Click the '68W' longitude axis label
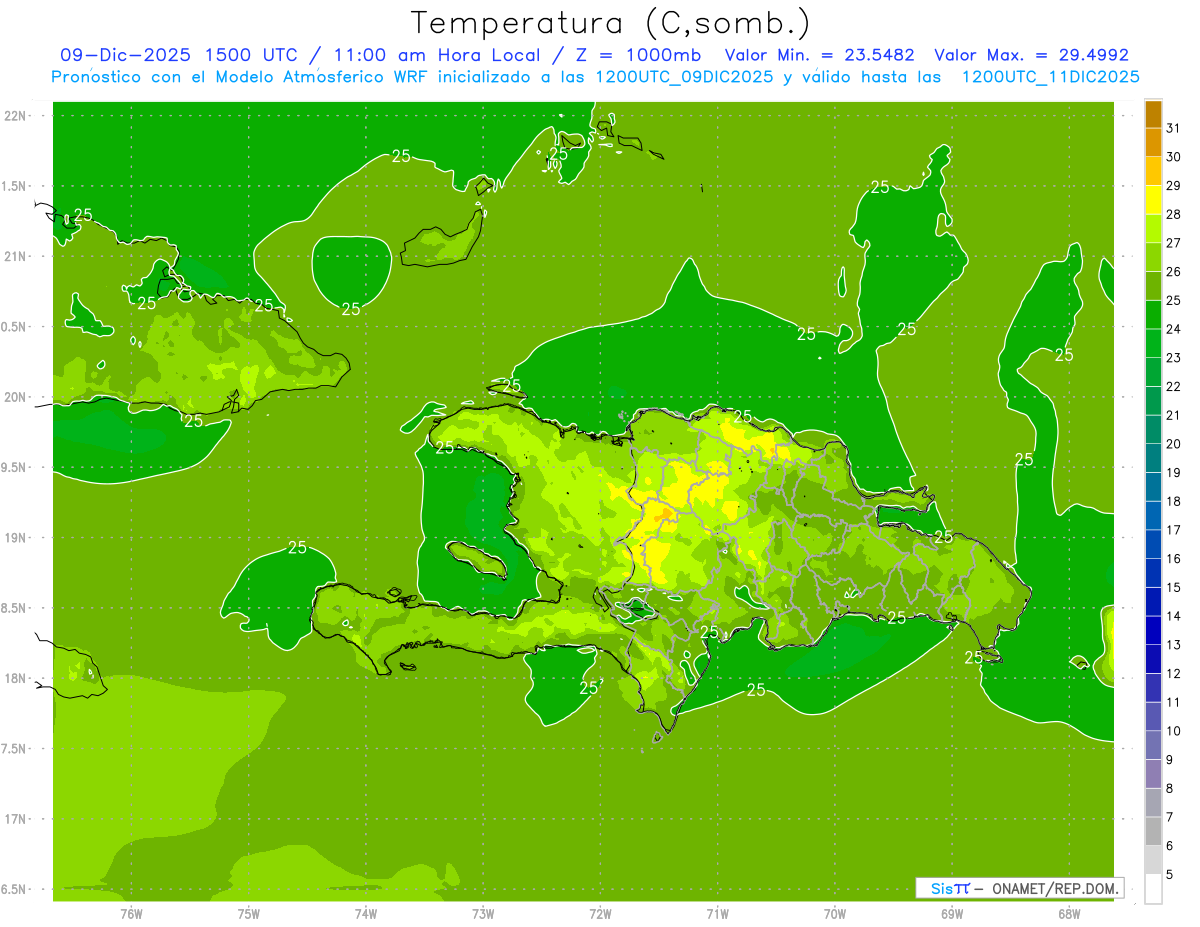Screen dimensions: 1200x927 [1069, 914]
